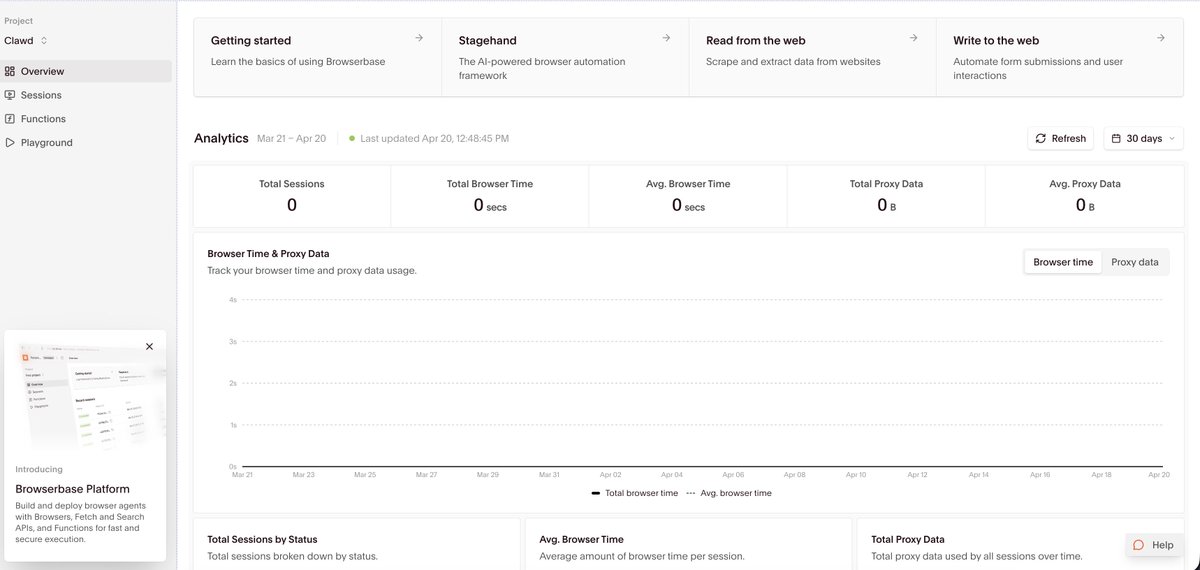Switch chart to Proxy data view

pyautogui.click(x=1134, y=262)
